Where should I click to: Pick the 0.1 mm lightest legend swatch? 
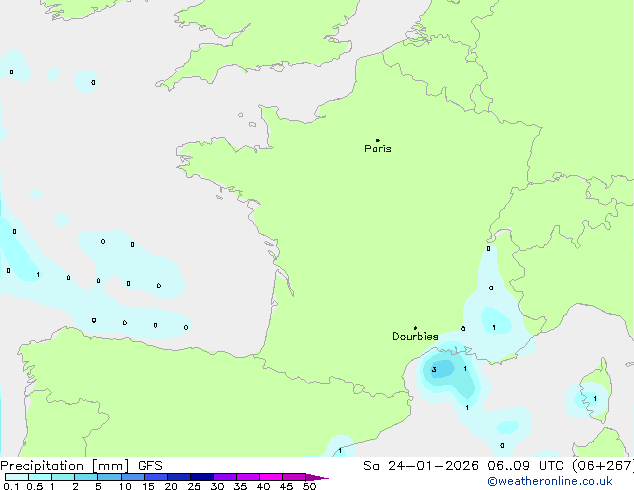pyautogui.click(x=17, y=477)
